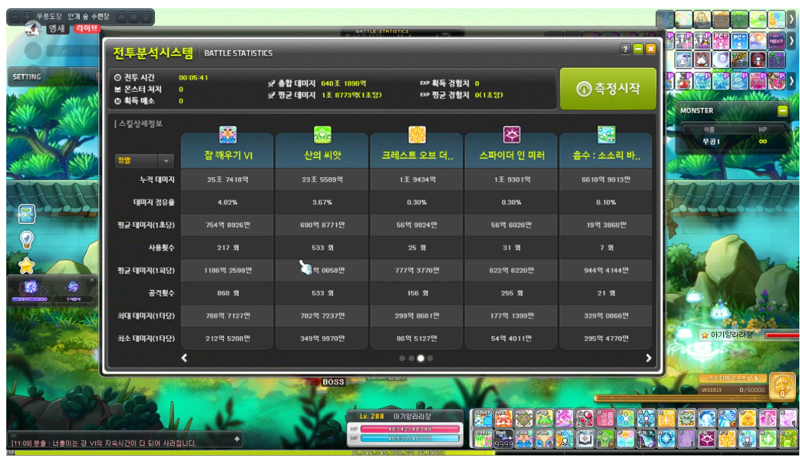Viewport: 800px width, 466px height.
Task: Open the 정렬 sort combo box
Action: pos(144,160)
